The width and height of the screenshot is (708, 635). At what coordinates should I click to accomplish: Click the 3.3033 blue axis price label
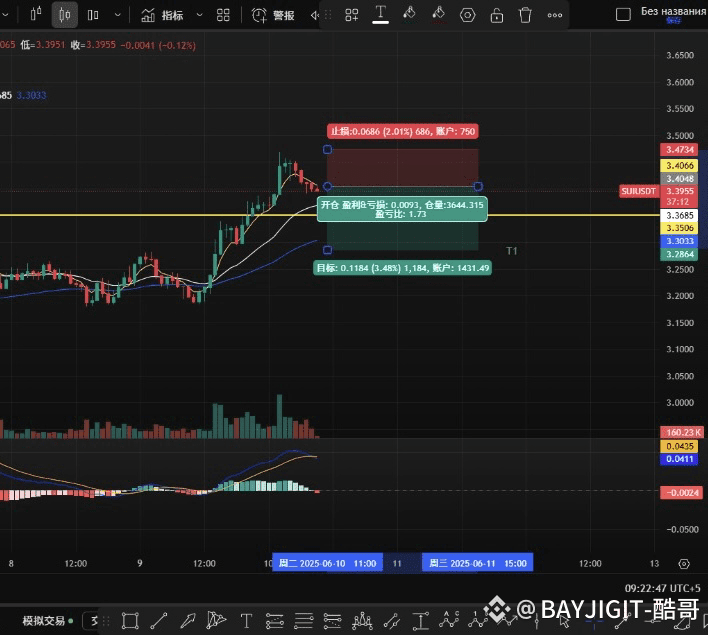[x=679, y=241]
